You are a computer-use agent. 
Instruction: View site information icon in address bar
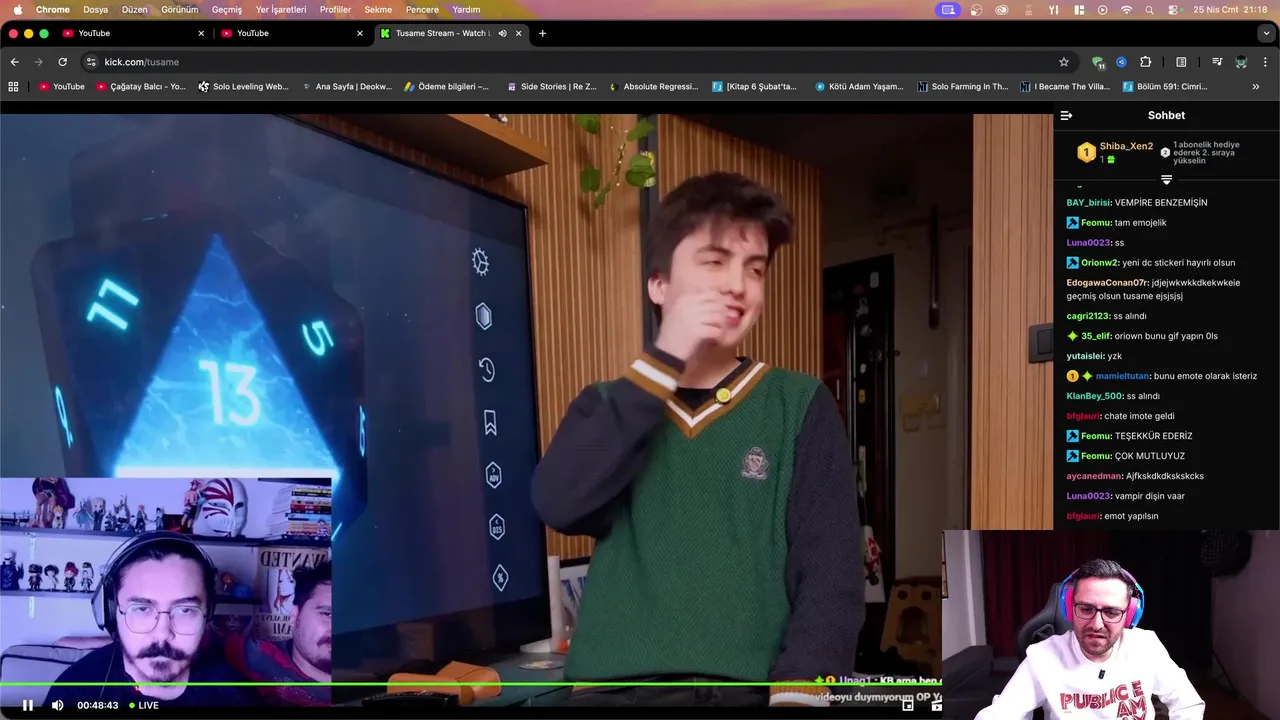tap(91, 62)
